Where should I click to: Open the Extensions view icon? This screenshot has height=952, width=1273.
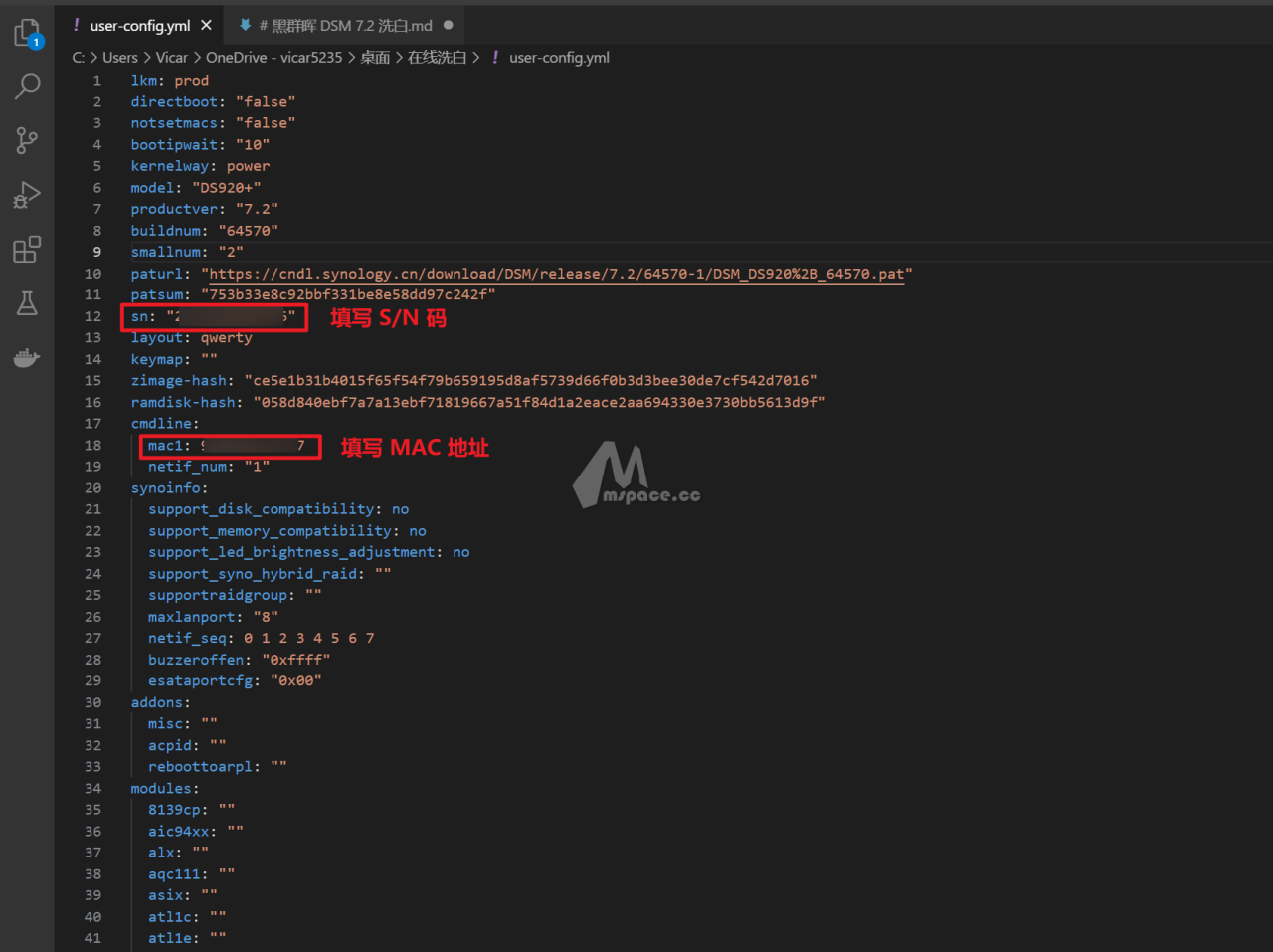[27, 249]
